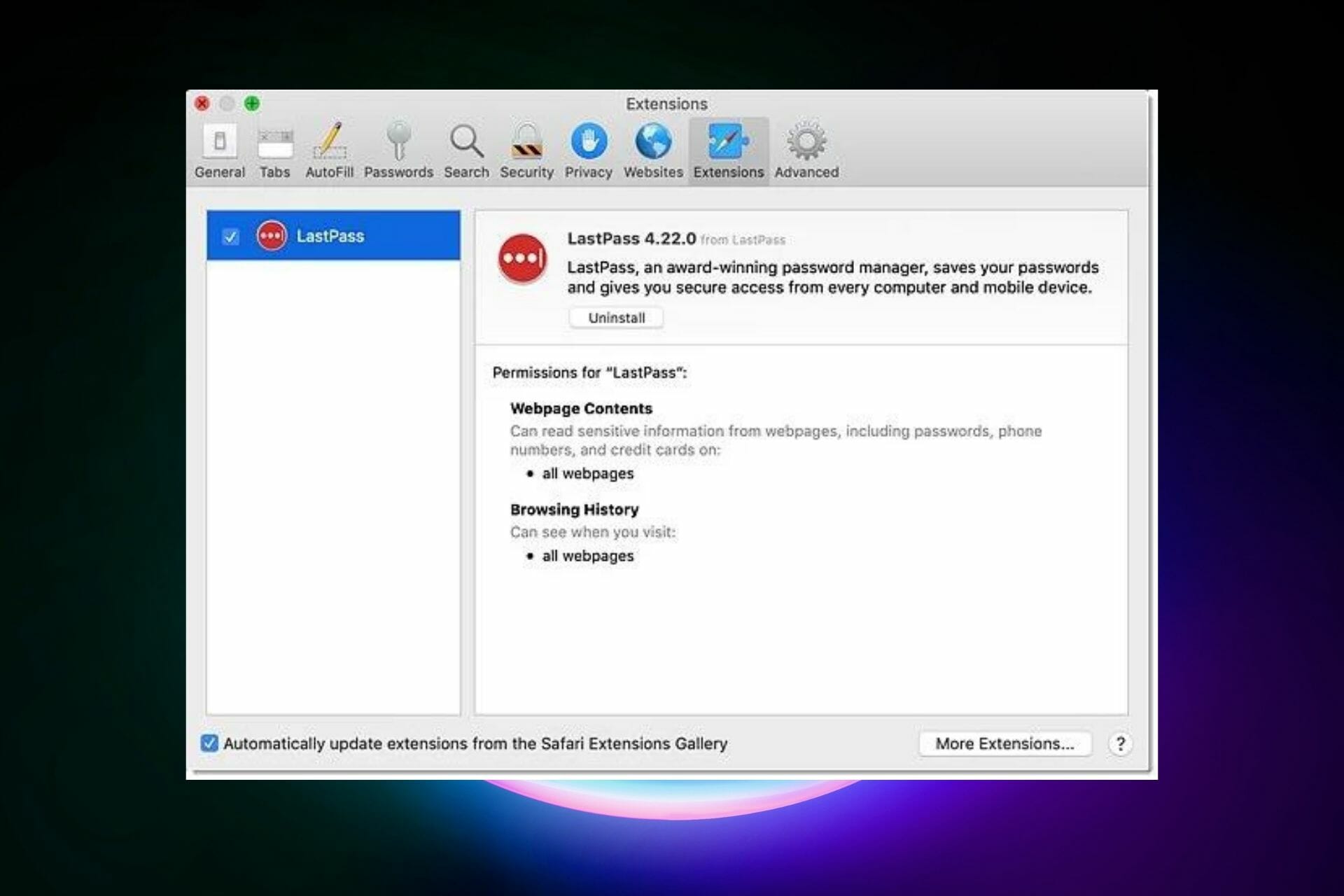1344x896 pixels.
Task: Click the 'from LastPass' developer text
Action: pos(743,240)
